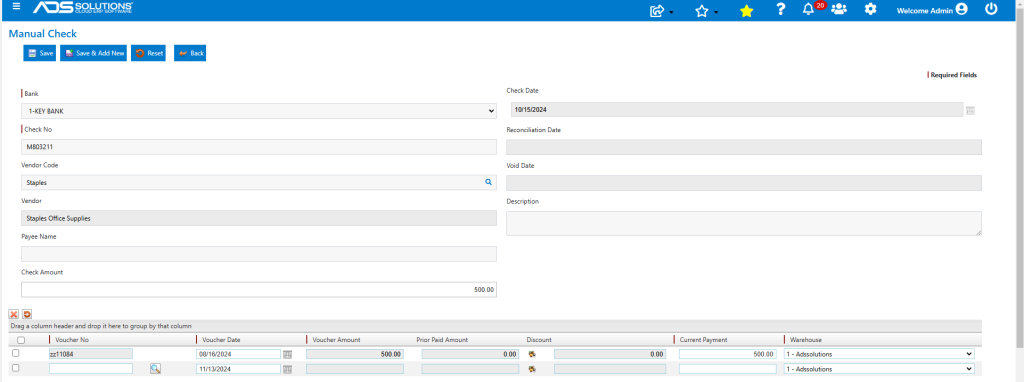The image size is (1024, 382).
Task: Click the red delete row icon
Action: click(x=13, y=314)
